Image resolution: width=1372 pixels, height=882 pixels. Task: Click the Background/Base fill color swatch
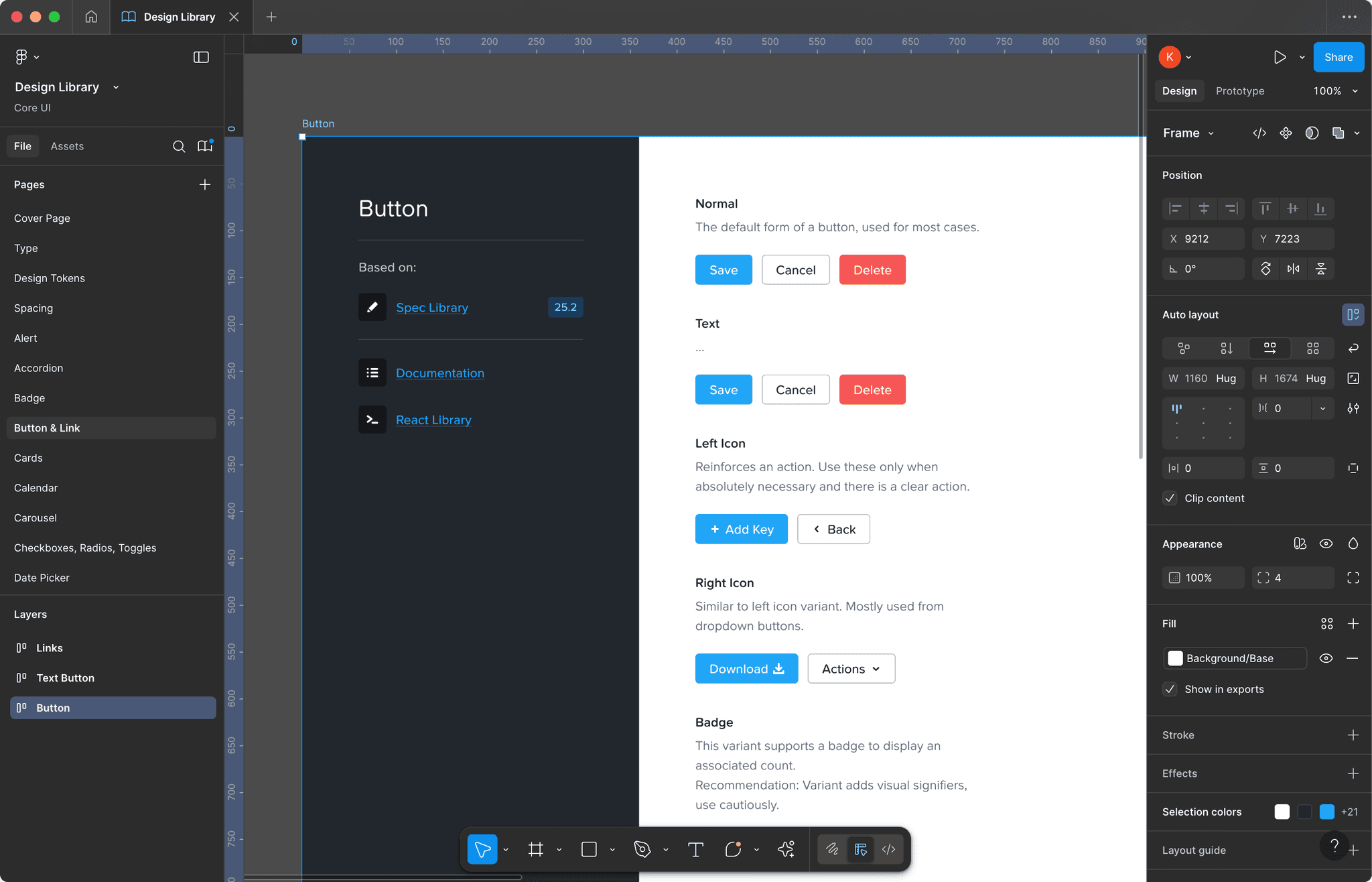1176,658
